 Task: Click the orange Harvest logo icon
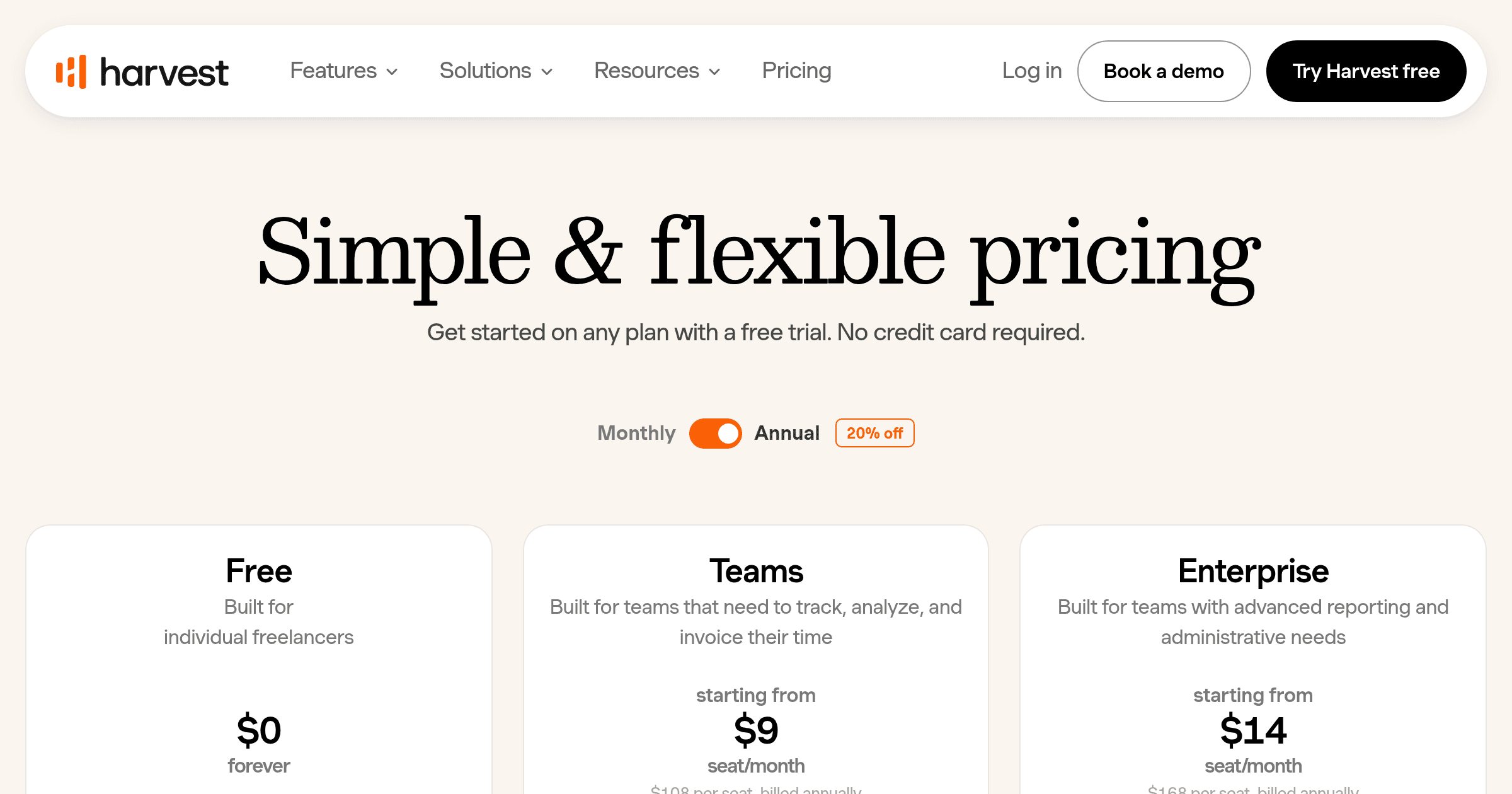(71, 71)
